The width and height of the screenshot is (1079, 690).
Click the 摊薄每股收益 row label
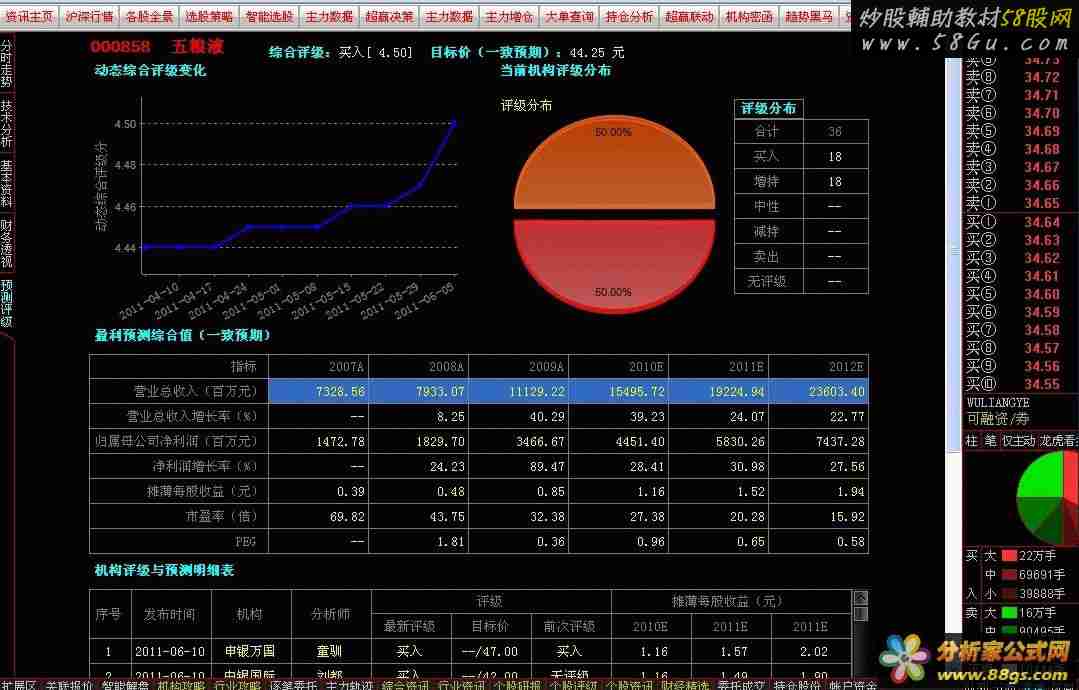202,491
